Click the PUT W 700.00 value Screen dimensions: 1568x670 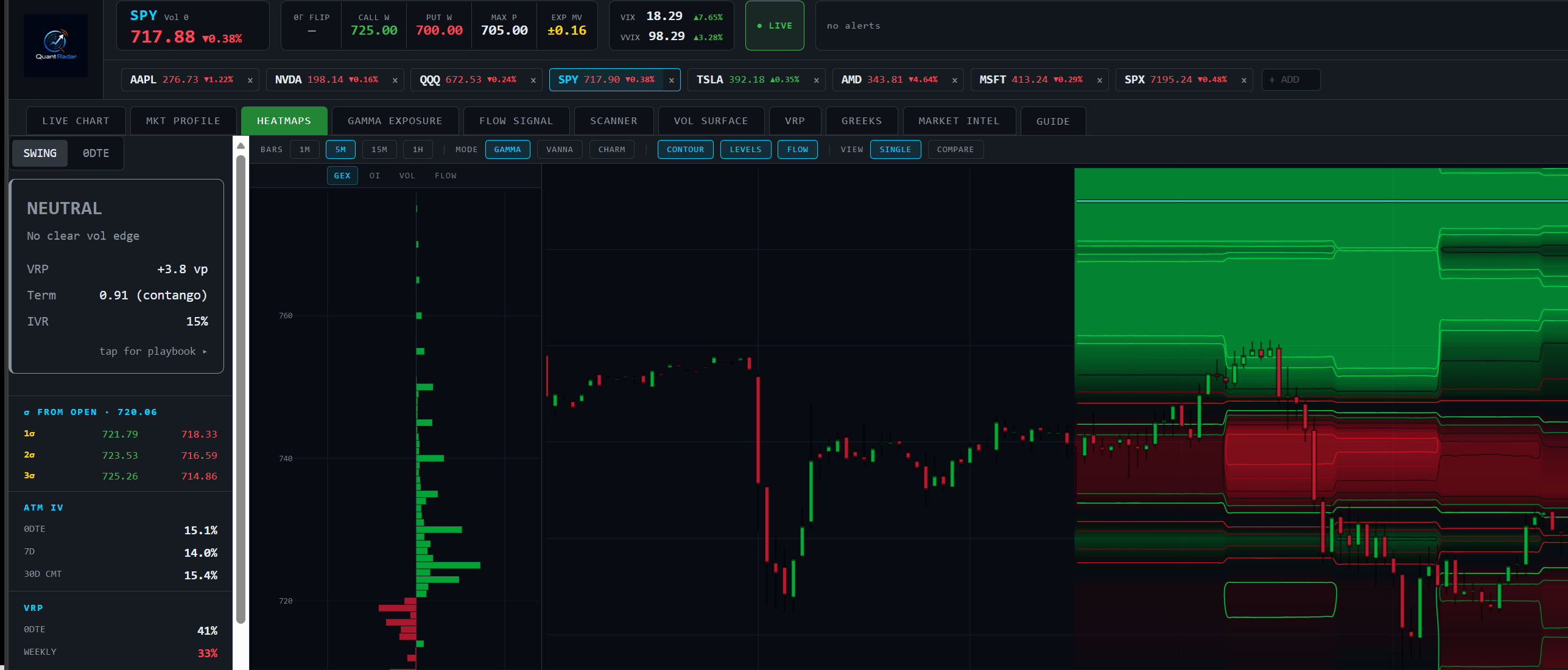pyautogui.click(x=439, y=30)
